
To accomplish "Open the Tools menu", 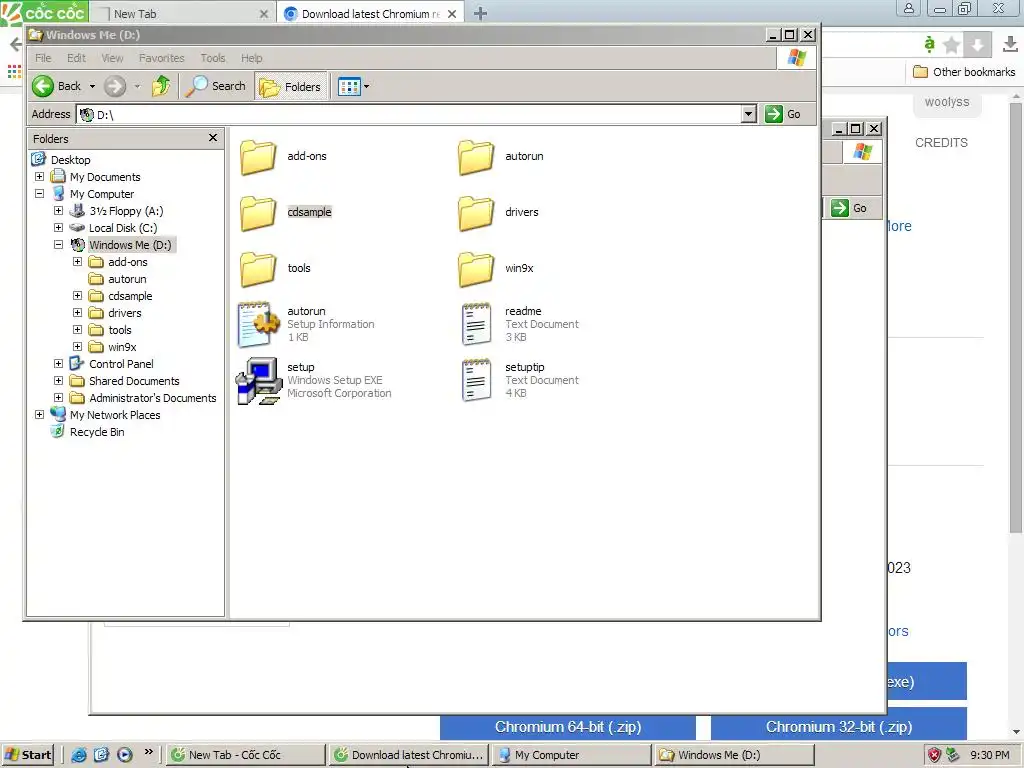I will tap(213, 58).
